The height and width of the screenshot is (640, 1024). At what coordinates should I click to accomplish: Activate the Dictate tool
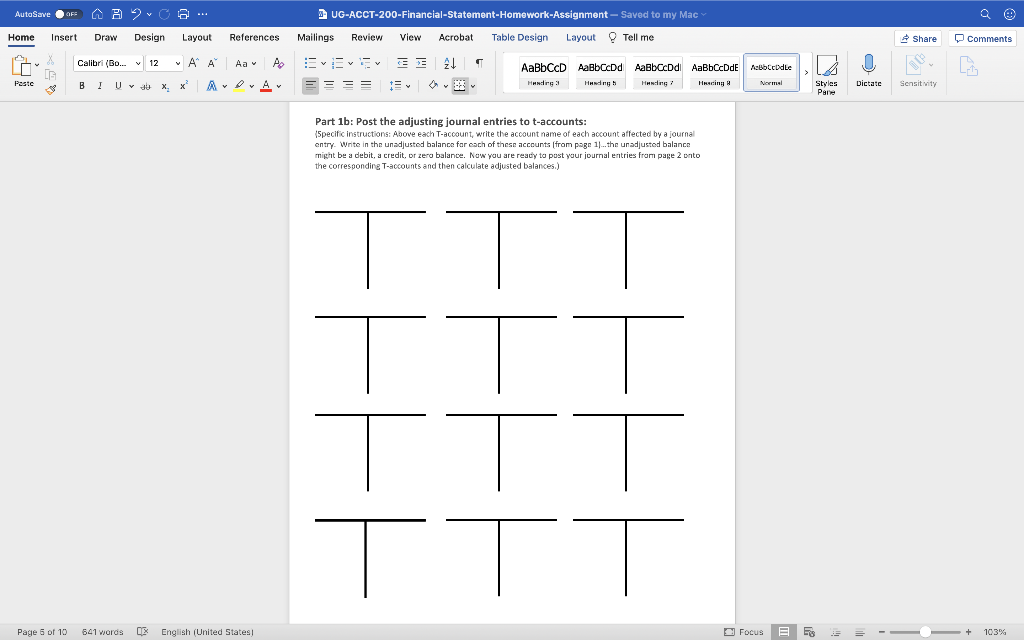(x=868, y=70)
